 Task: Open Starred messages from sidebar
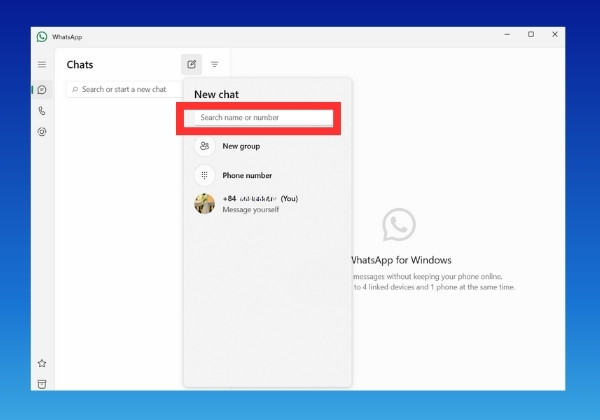(42, 363)
